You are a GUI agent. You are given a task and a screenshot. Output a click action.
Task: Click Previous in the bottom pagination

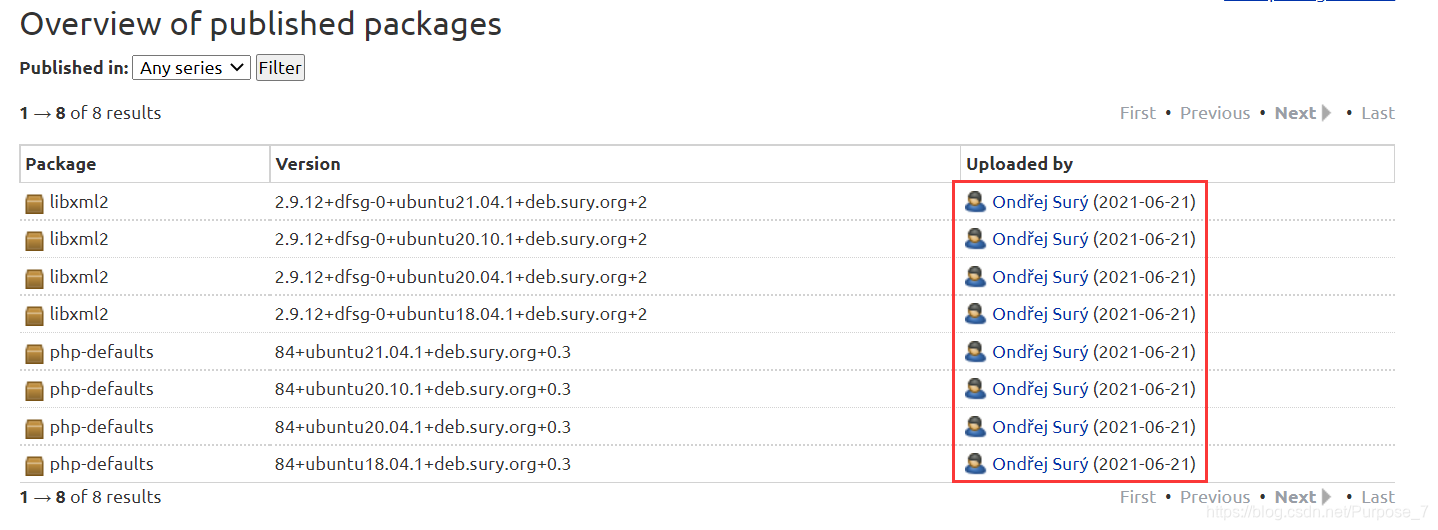1215,497
